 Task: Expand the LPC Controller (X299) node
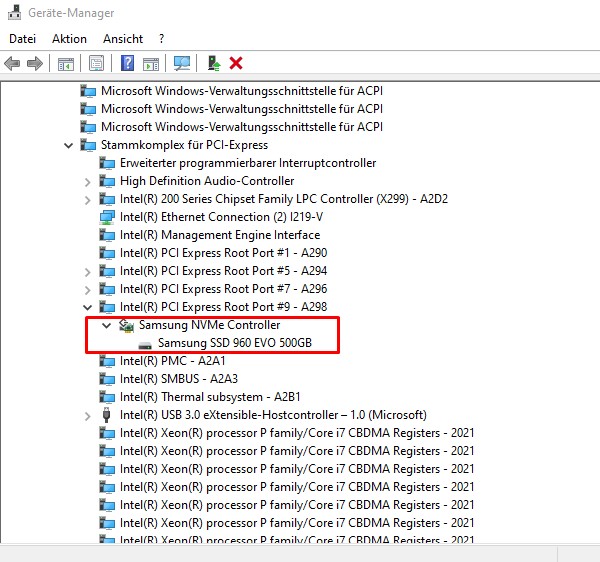88,200
